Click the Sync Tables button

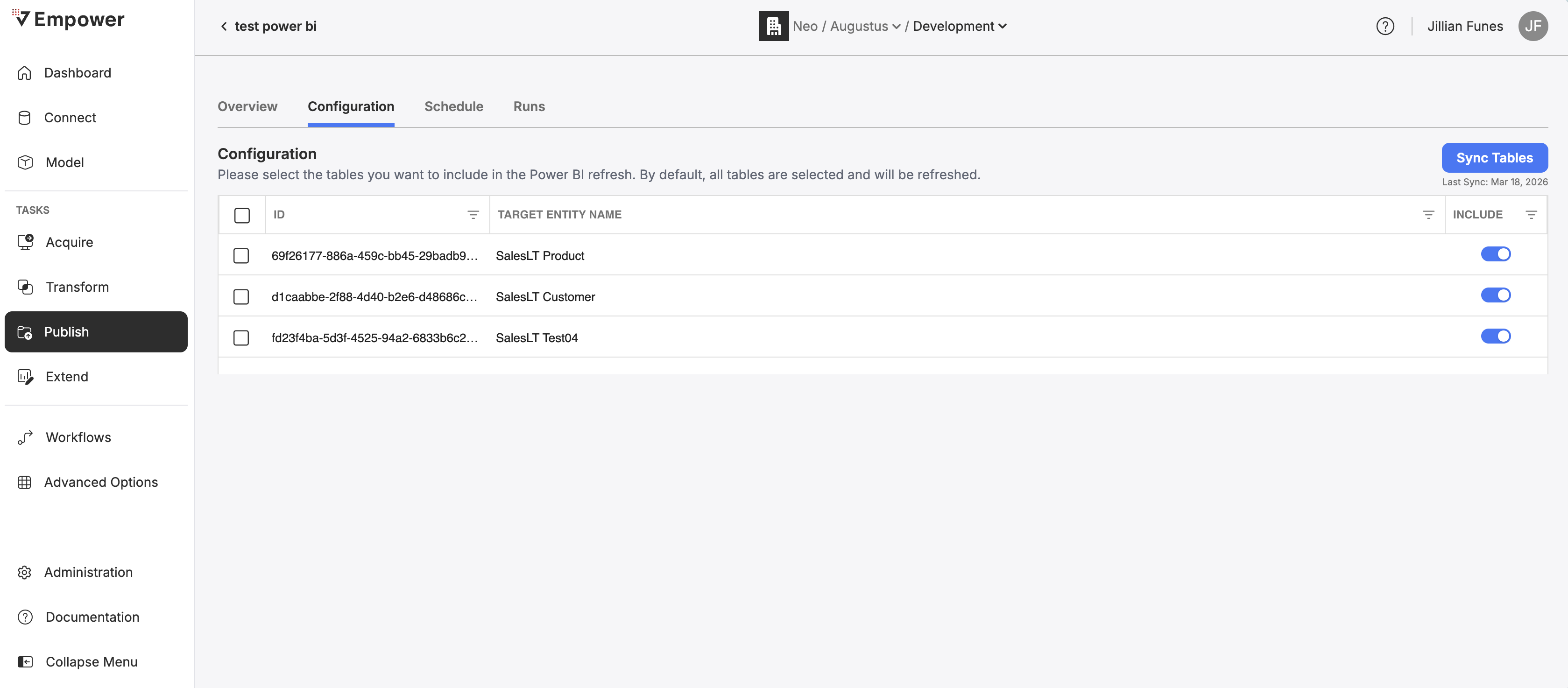point(1494,158)
